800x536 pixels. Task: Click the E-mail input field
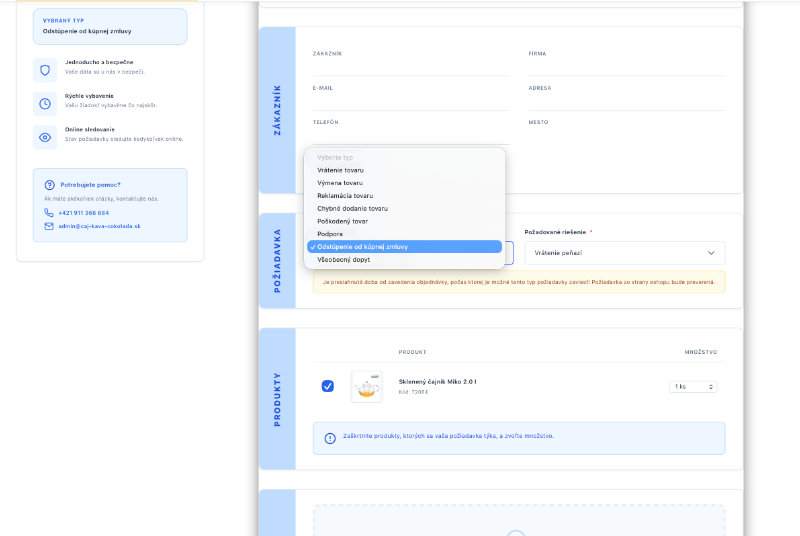411,101
